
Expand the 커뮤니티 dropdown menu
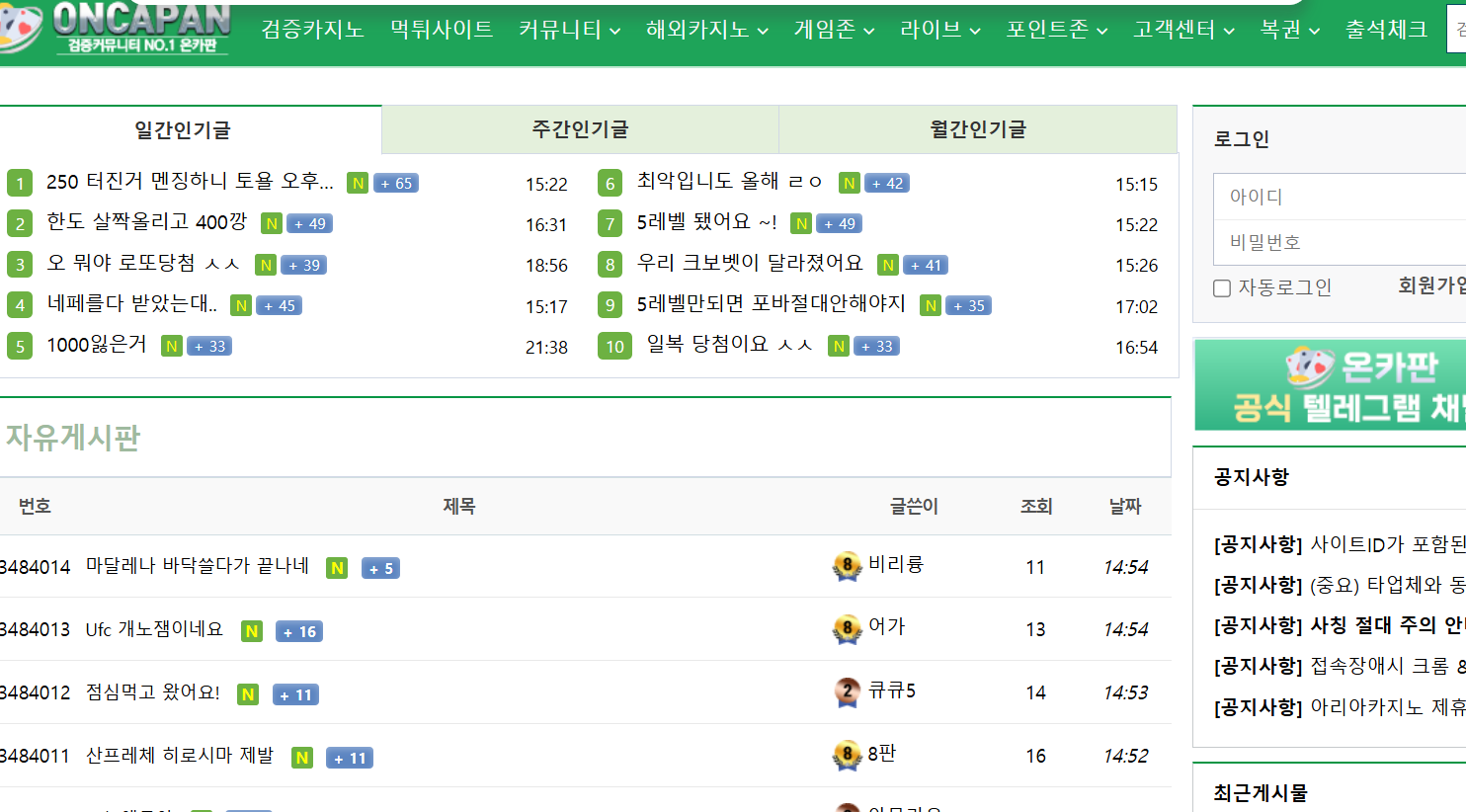coord(569,30)
